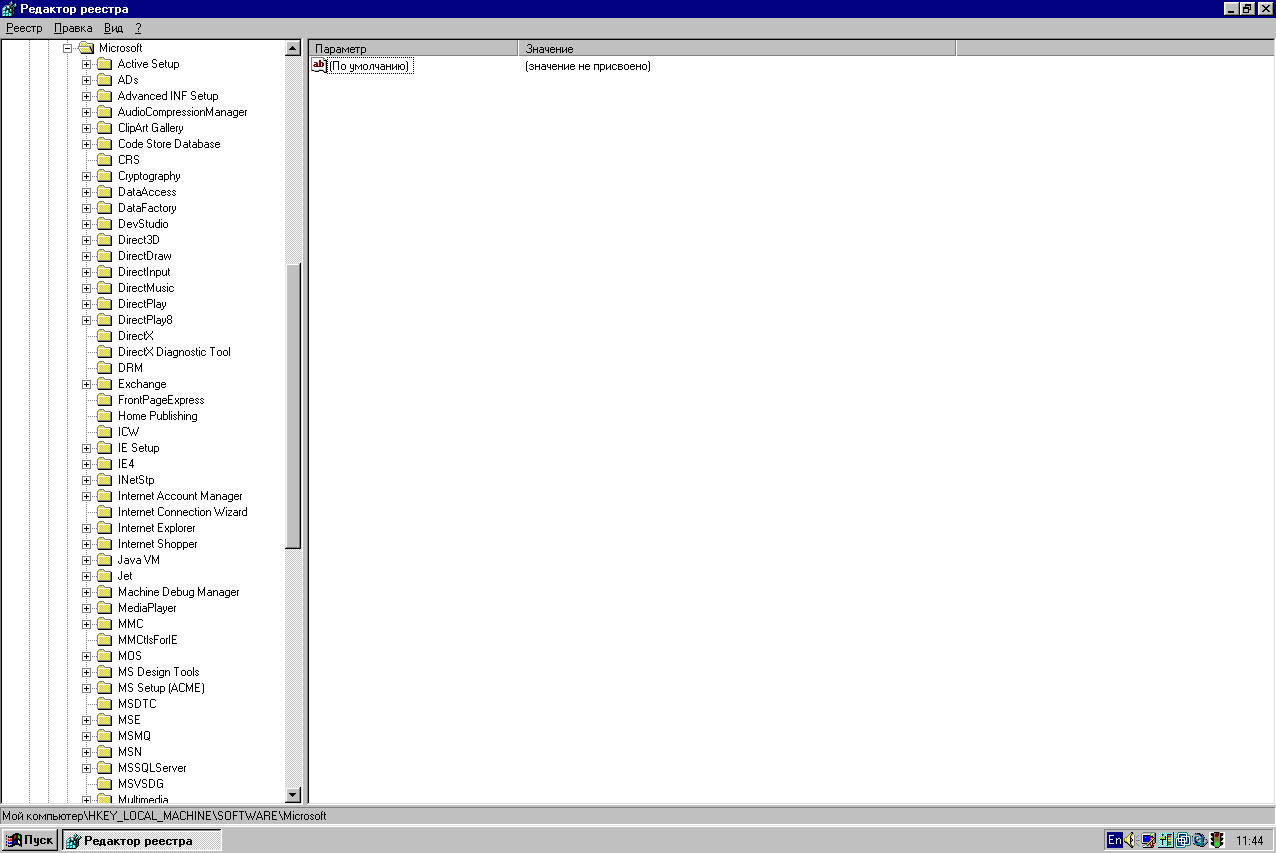Open the Вид menu
Screen dimensions: 1276x853
[x=114, y=28]
